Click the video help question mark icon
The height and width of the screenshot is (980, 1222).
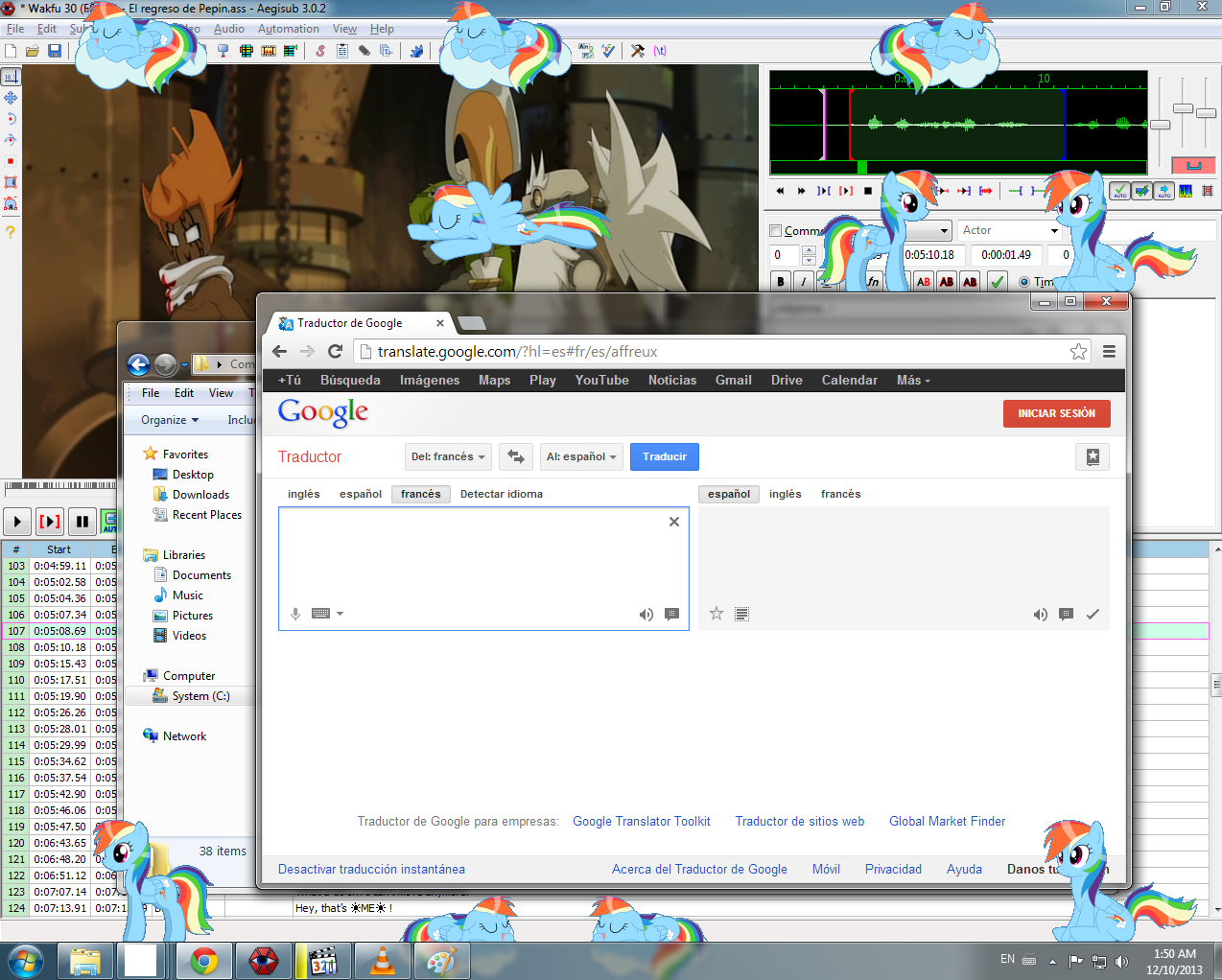coord(11,231)
